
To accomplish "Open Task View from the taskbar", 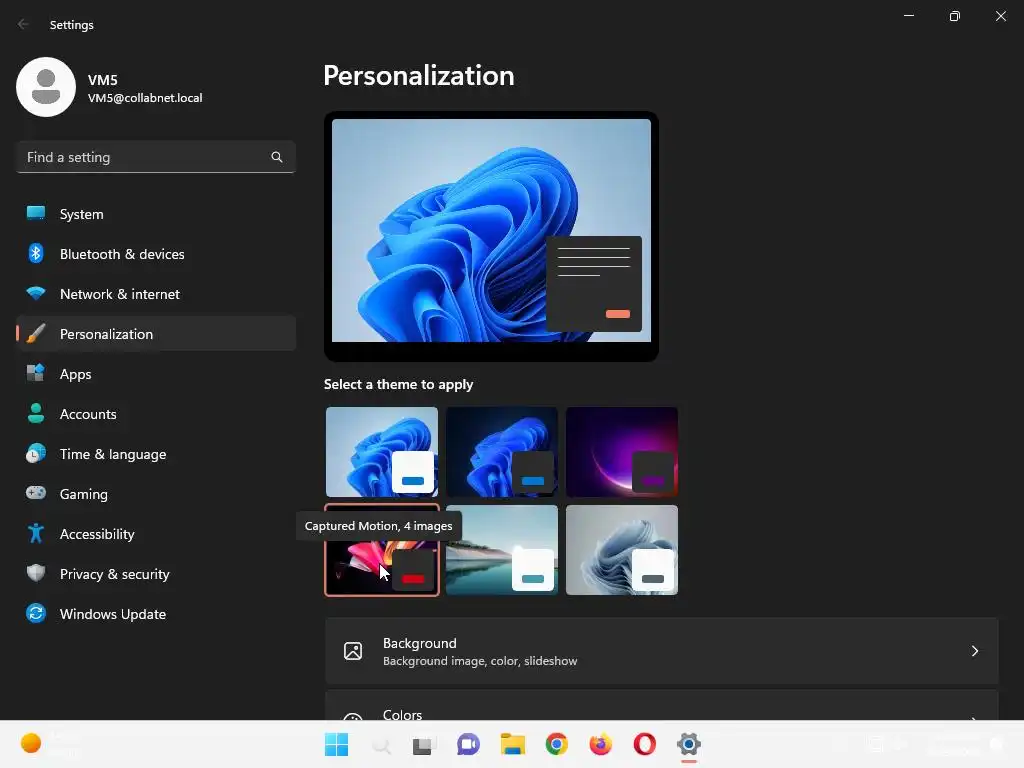I will coord(424,744).
